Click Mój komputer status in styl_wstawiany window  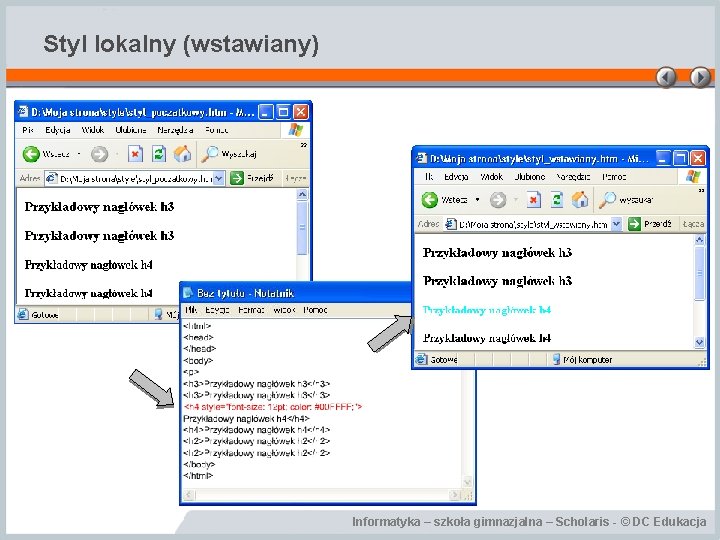pyautogui.click(x=581, y=360)
